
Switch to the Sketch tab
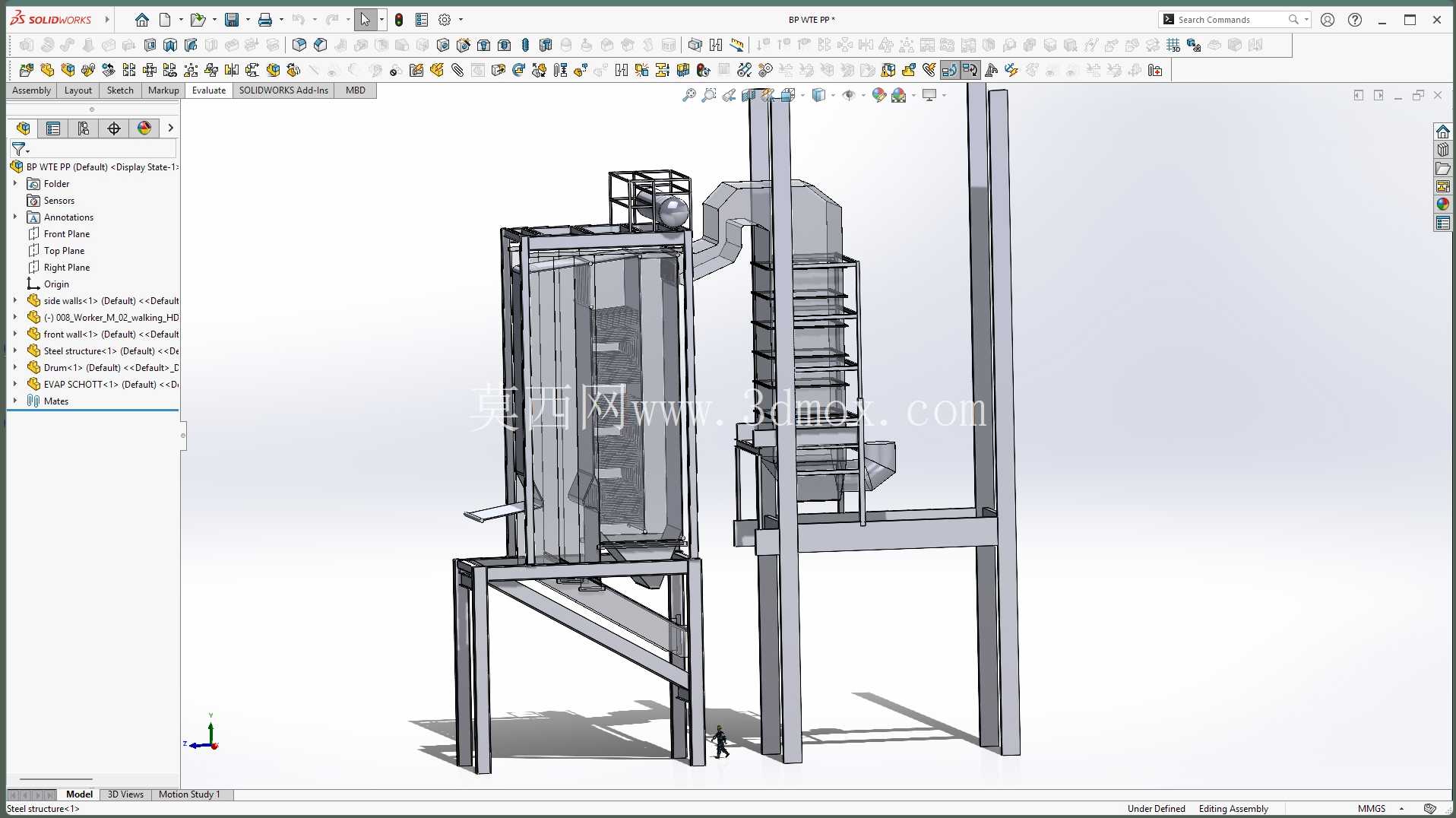point(120,90)
